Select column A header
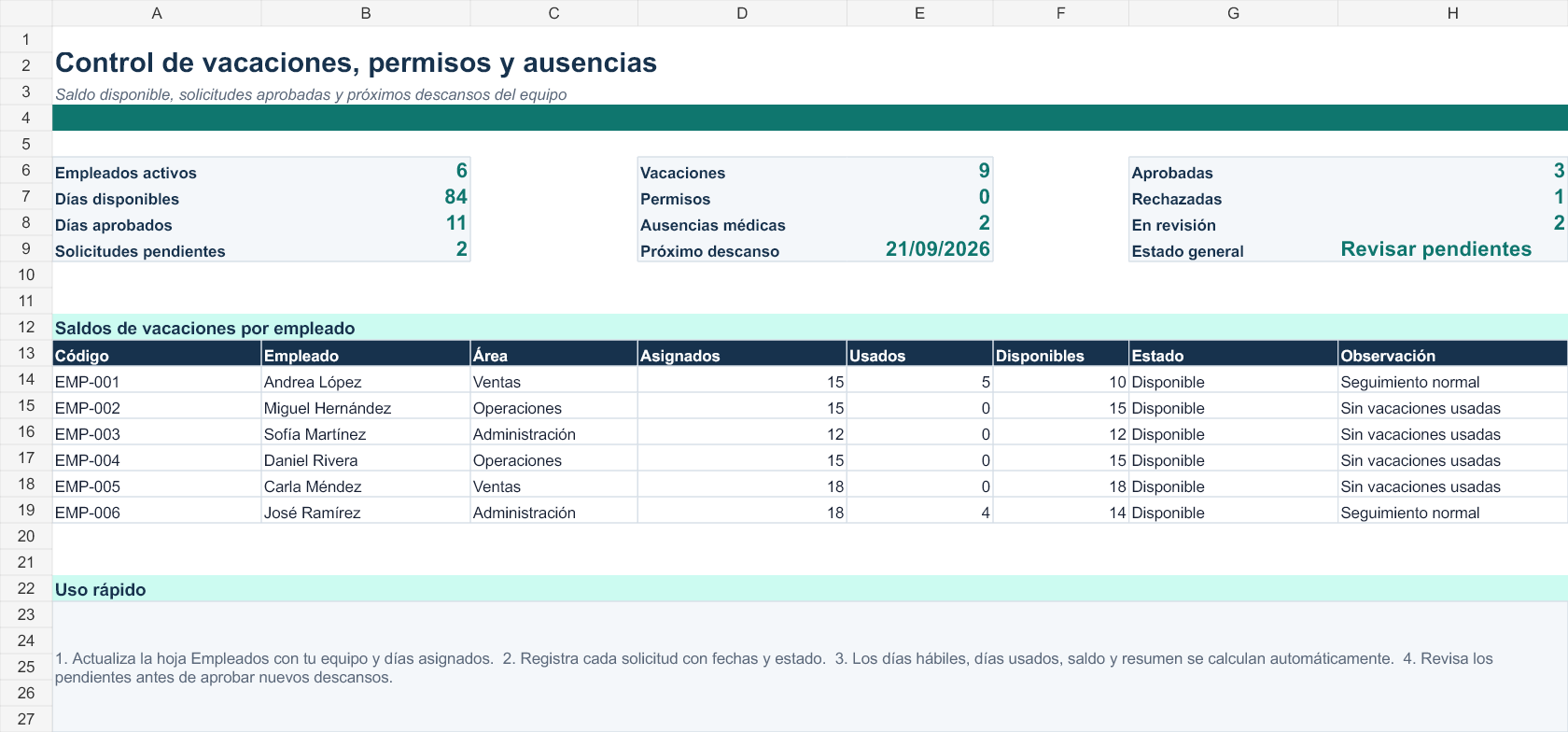This screenshot has height=732, width=1568. pos(157,13)
